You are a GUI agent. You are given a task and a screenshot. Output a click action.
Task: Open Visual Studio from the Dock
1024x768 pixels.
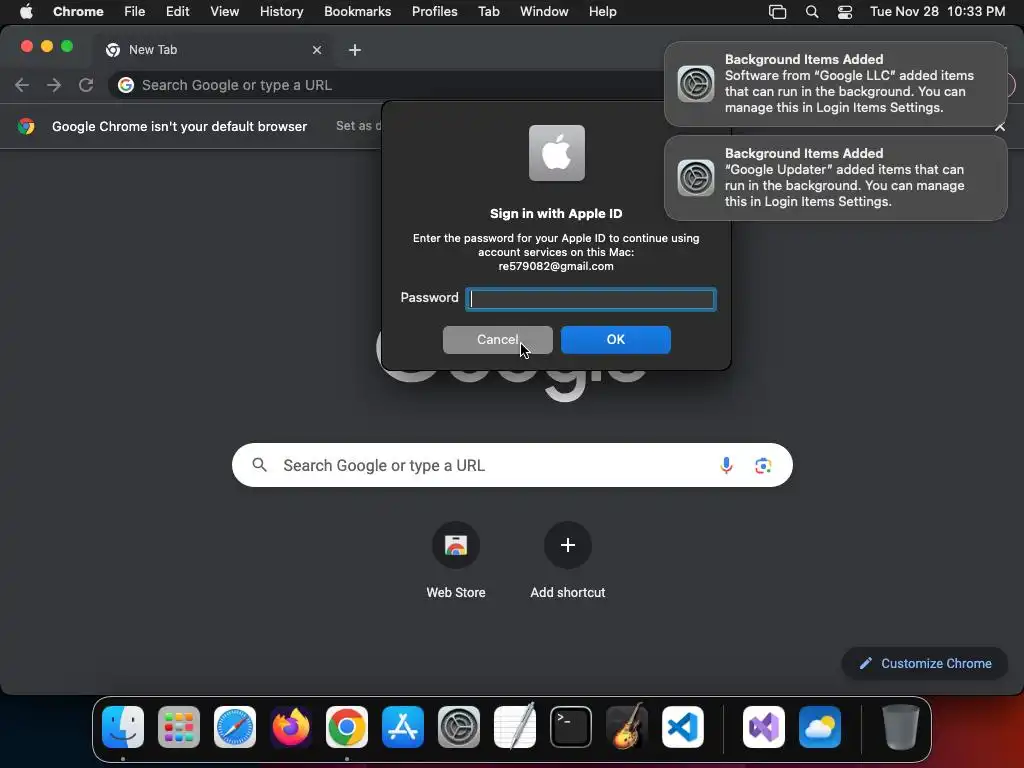click(764, 727)
